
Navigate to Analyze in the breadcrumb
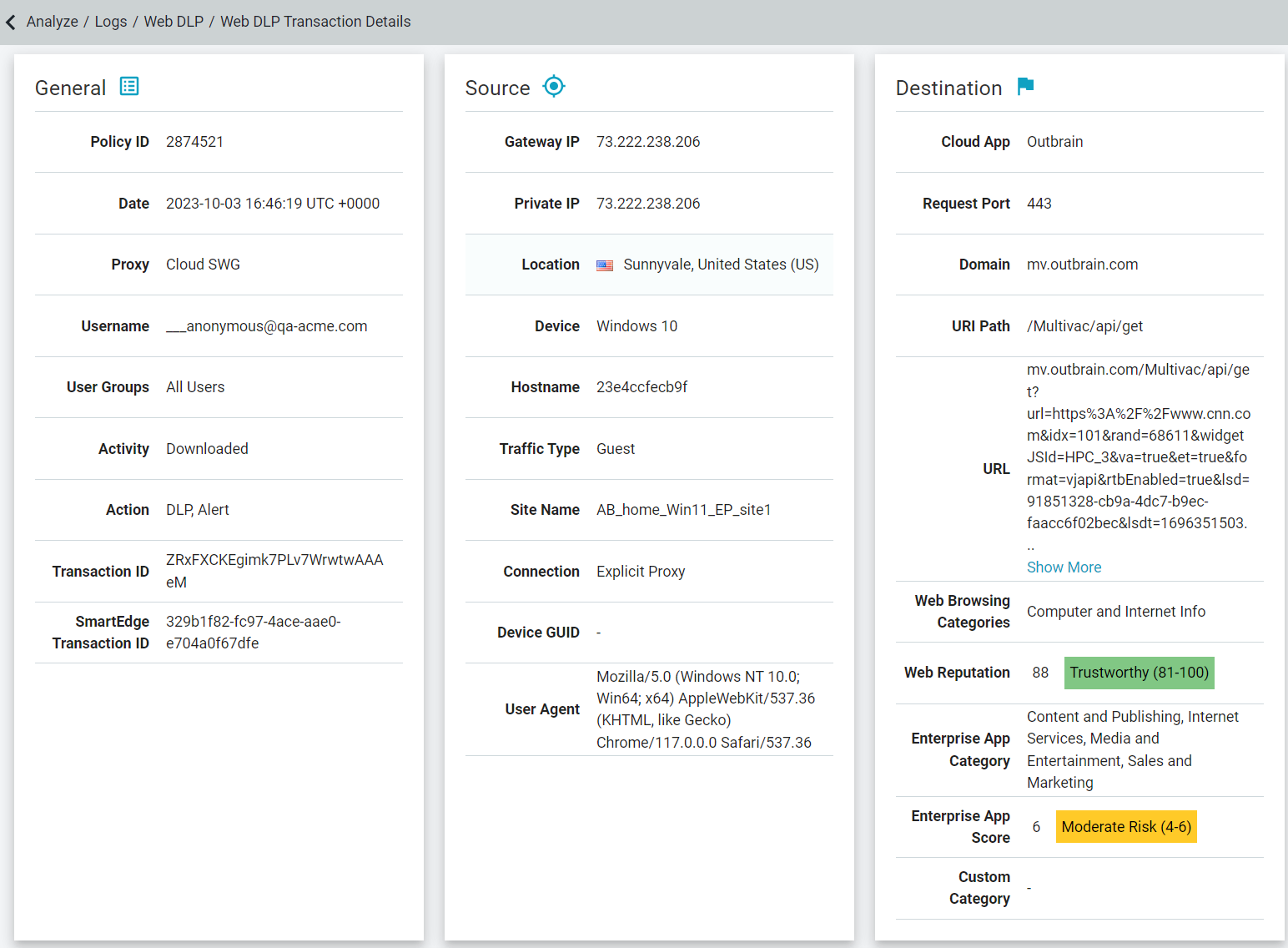click(52, 22)
